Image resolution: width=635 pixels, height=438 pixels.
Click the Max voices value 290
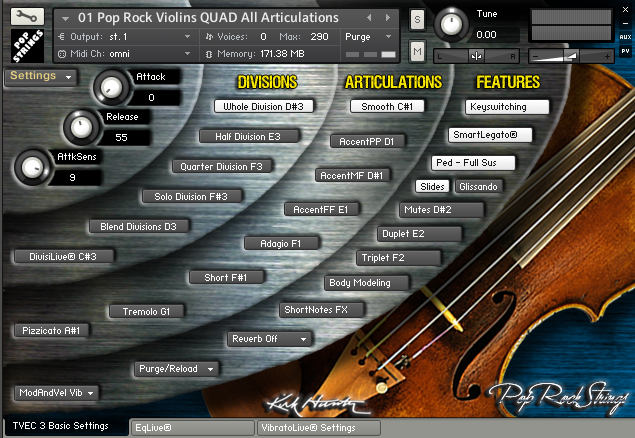(x=319, y=37)
